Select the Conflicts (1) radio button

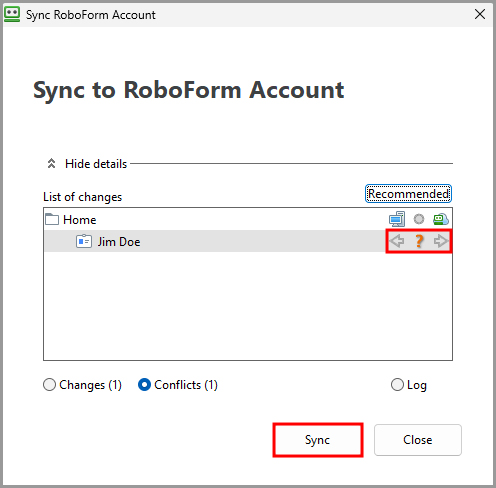(144, 385)
